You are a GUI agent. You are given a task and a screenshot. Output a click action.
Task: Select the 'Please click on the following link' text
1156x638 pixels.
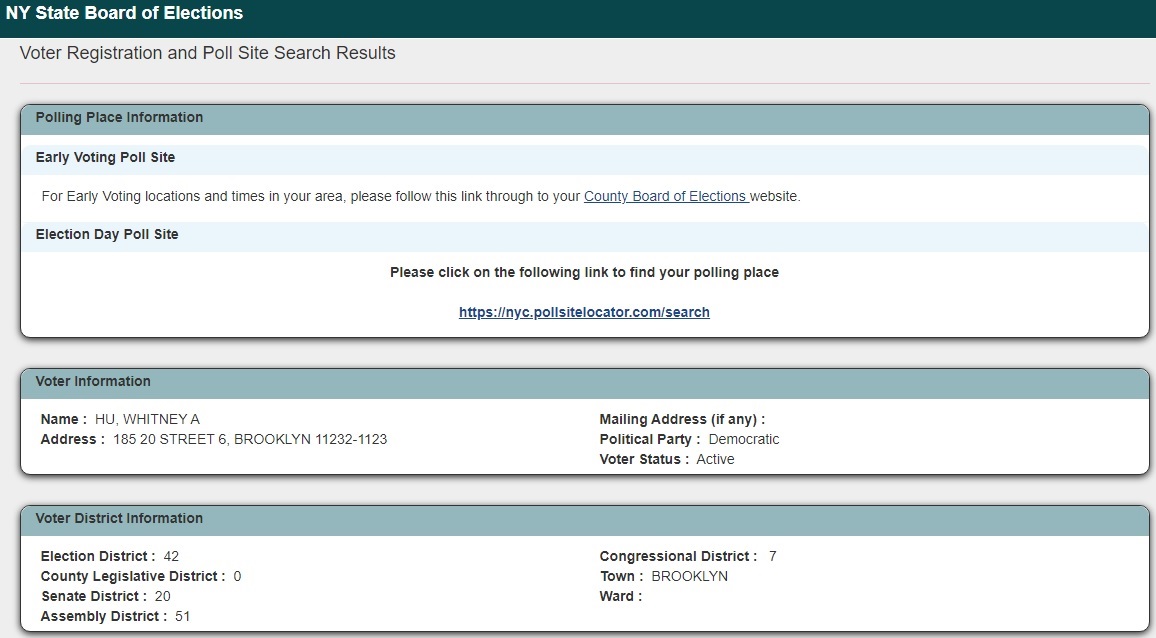click(x=584, y=272)
